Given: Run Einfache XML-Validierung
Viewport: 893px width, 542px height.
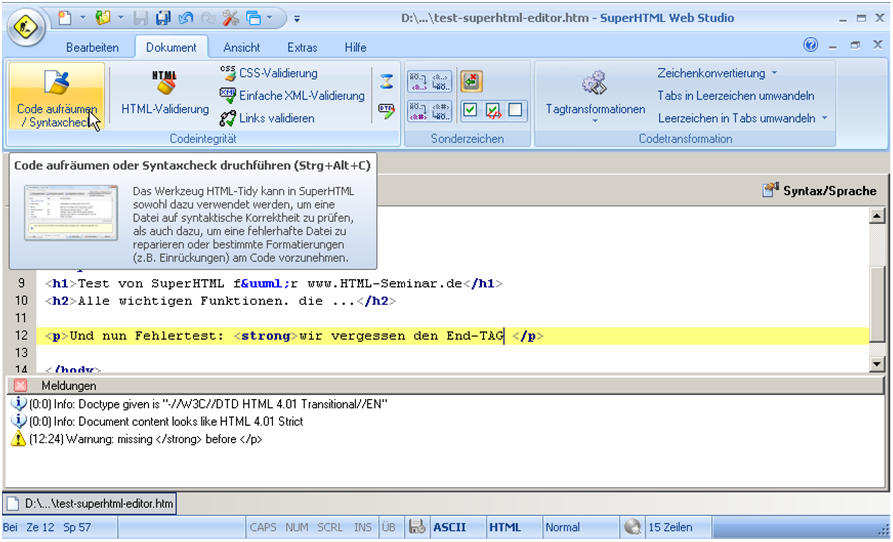Looking at the screenshot, I should click(292, 96).
